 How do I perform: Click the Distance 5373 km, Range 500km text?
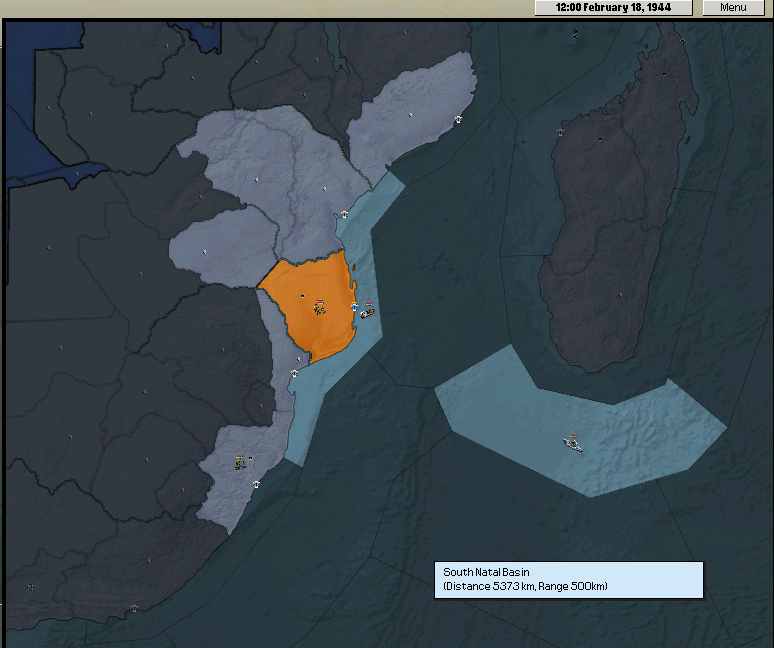[525, 586]
